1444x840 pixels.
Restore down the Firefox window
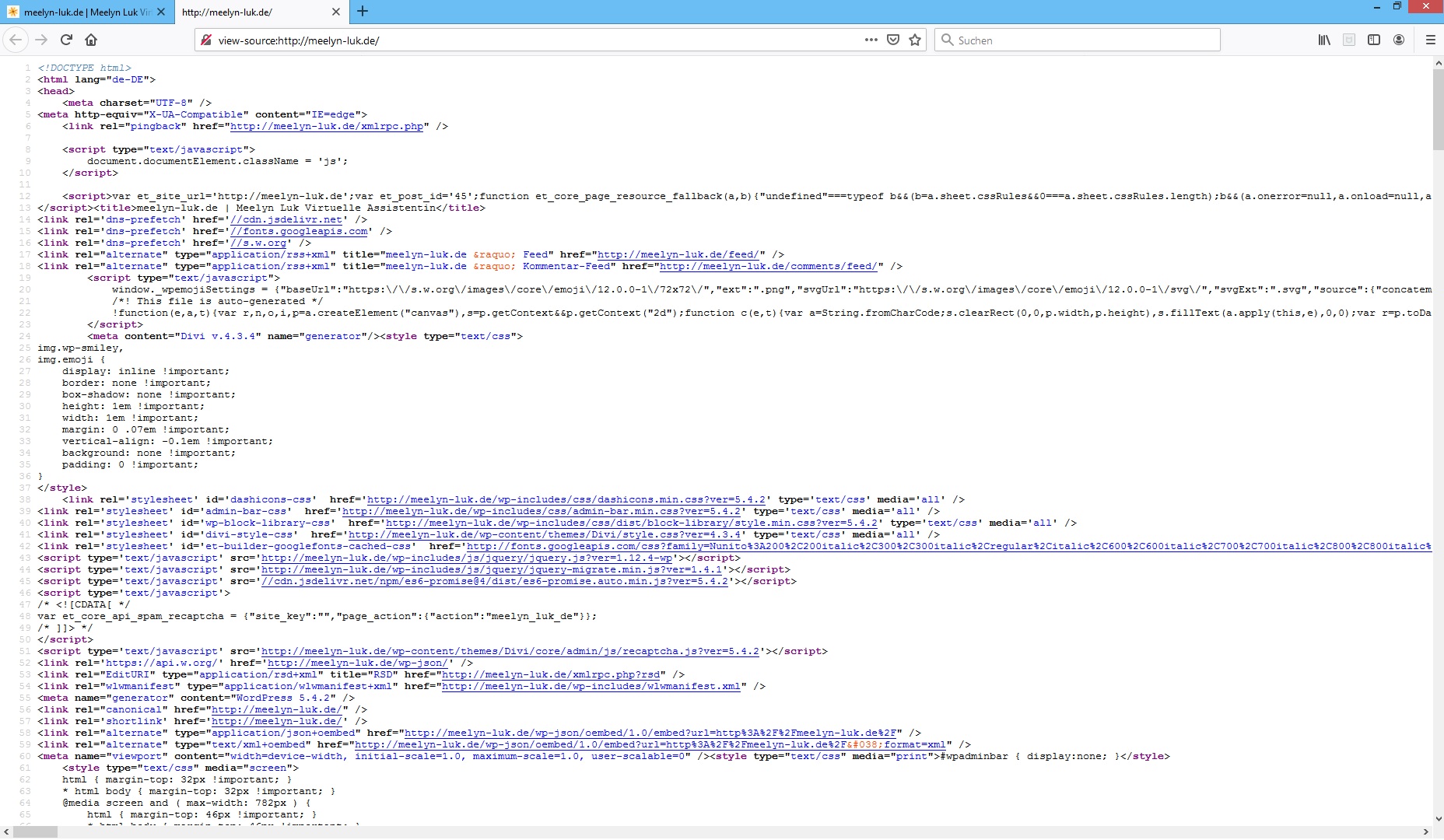click(x=1397, y=7)
